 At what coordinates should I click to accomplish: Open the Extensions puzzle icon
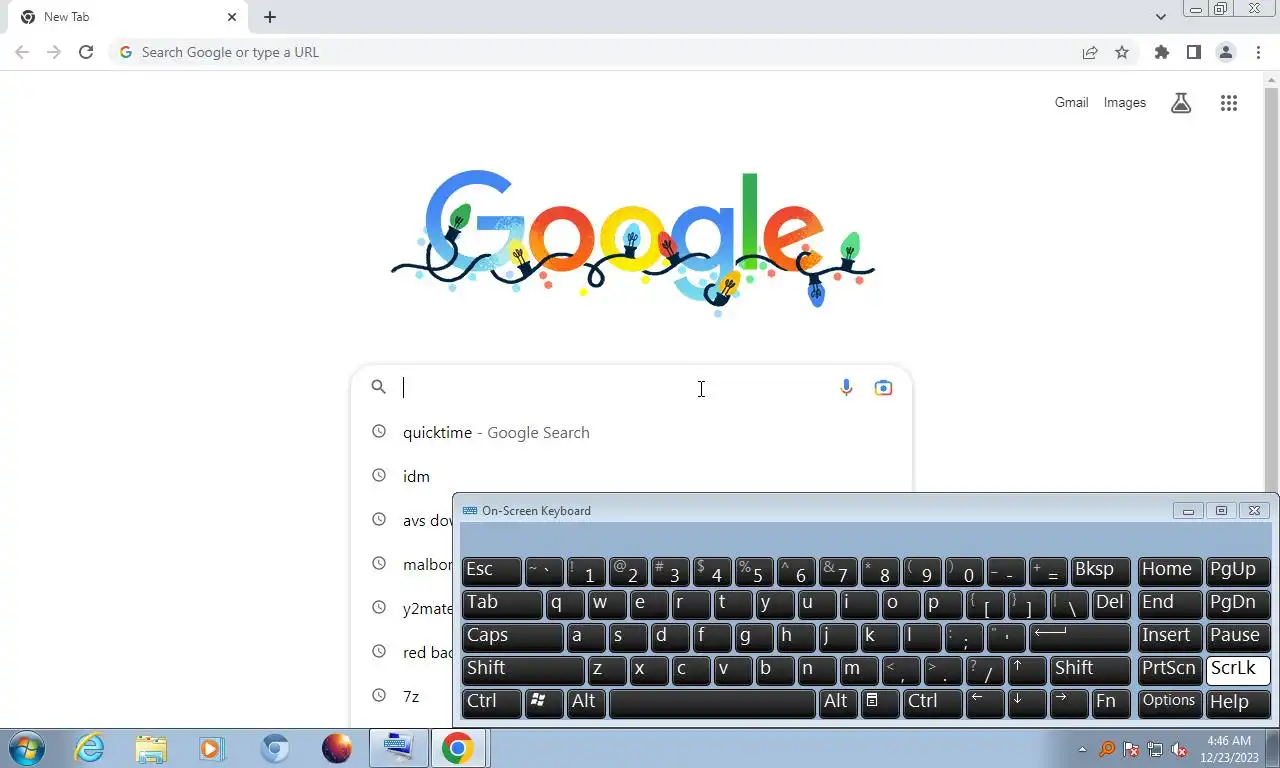1161,52
